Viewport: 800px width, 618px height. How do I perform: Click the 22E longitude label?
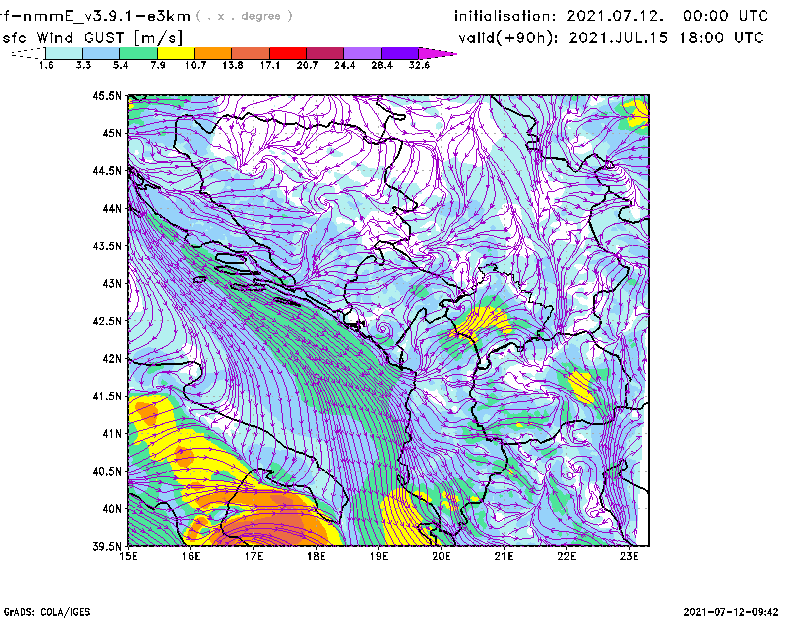point(567,556)
